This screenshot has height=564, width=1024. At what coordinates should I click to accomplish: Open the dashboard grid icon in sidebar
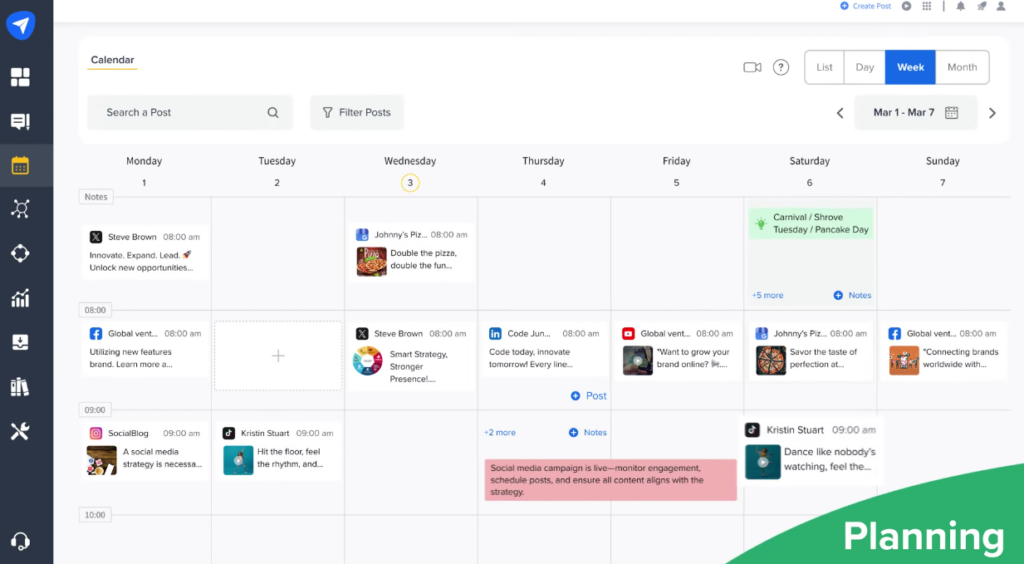pos(20,77)
